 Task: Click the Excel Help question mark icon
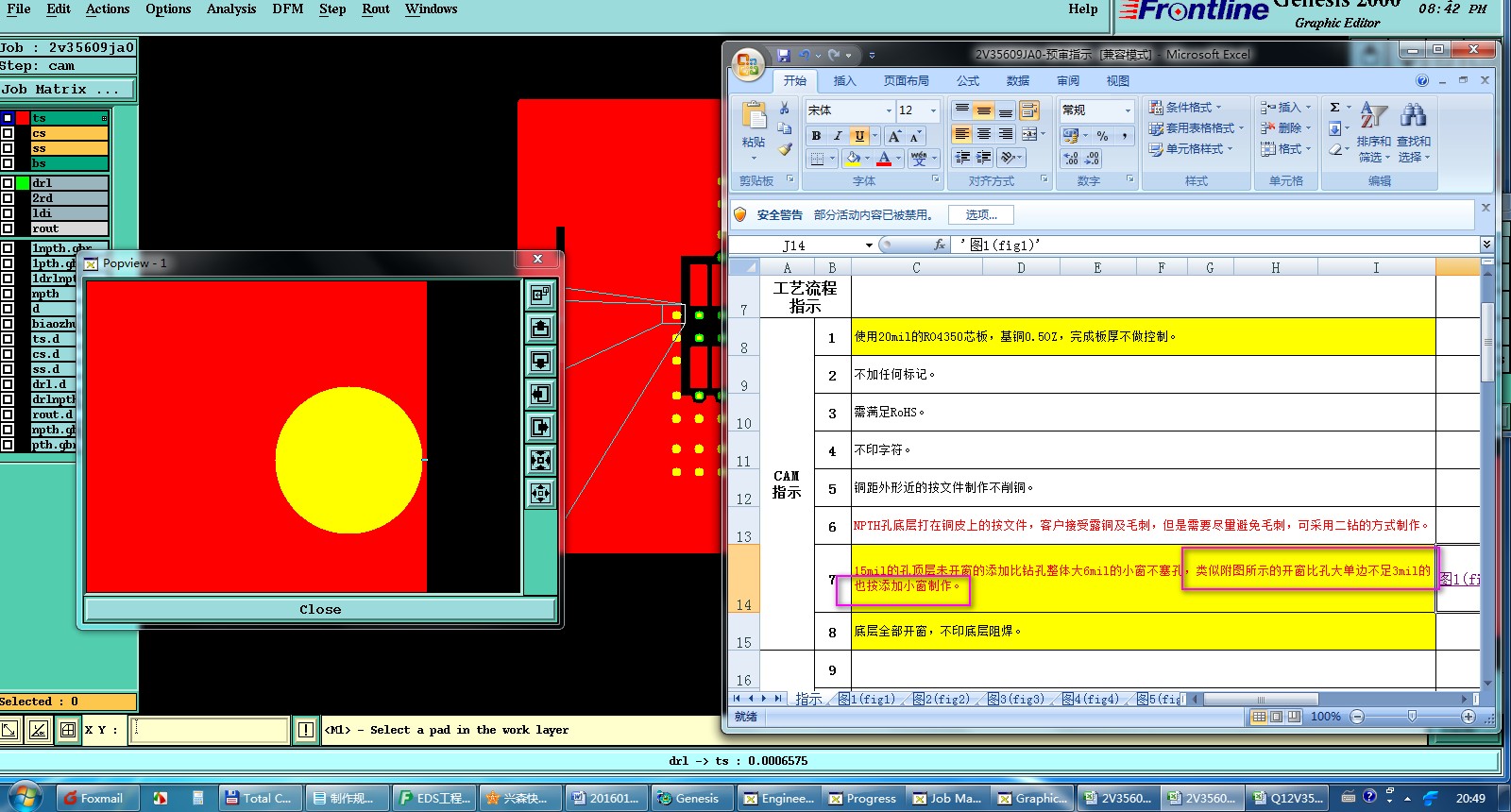(x=1422, y=81)
